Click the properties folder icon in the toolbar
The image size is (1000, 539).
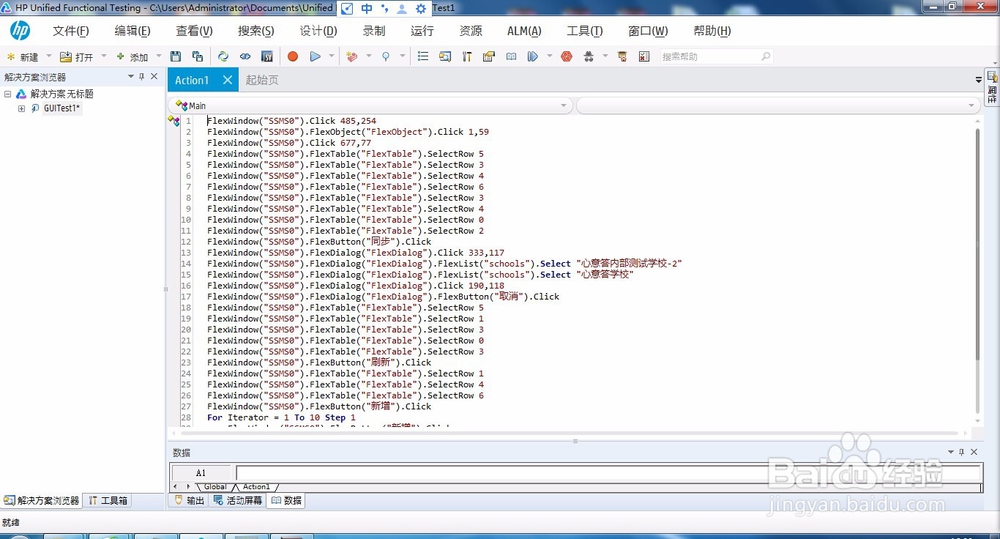pos(489,57)
